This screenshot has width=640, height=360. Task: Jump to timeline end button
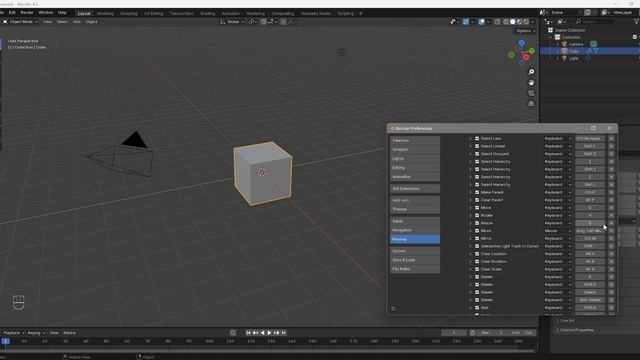click(284, 333)
